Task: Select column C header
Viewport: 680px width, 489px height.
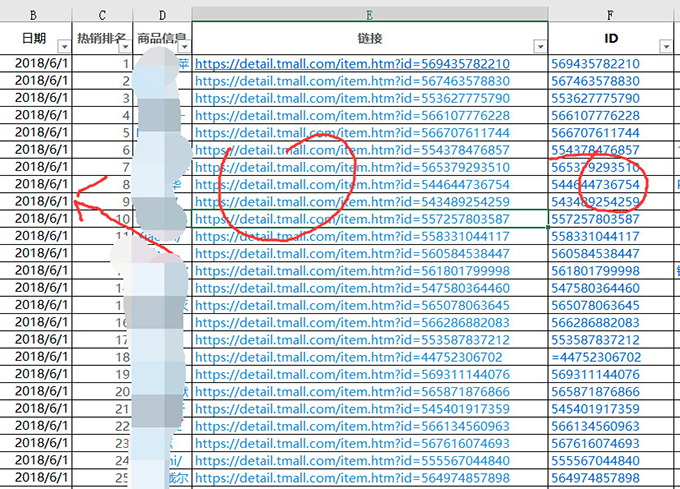Action: tap(102, 15)
